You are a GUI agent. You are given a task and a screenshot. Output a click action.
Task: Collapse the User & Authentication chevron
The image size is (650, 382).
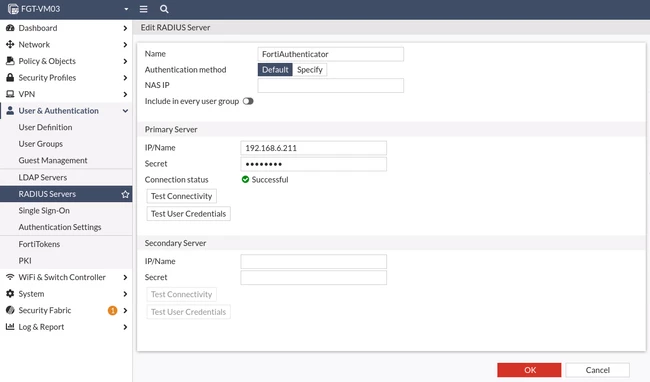click(125, 111)
